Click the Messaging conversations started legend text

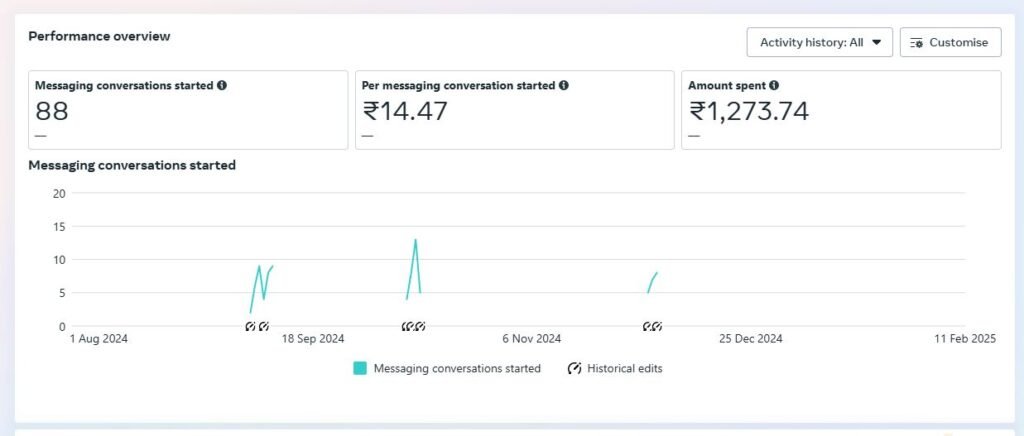point(457,368)
